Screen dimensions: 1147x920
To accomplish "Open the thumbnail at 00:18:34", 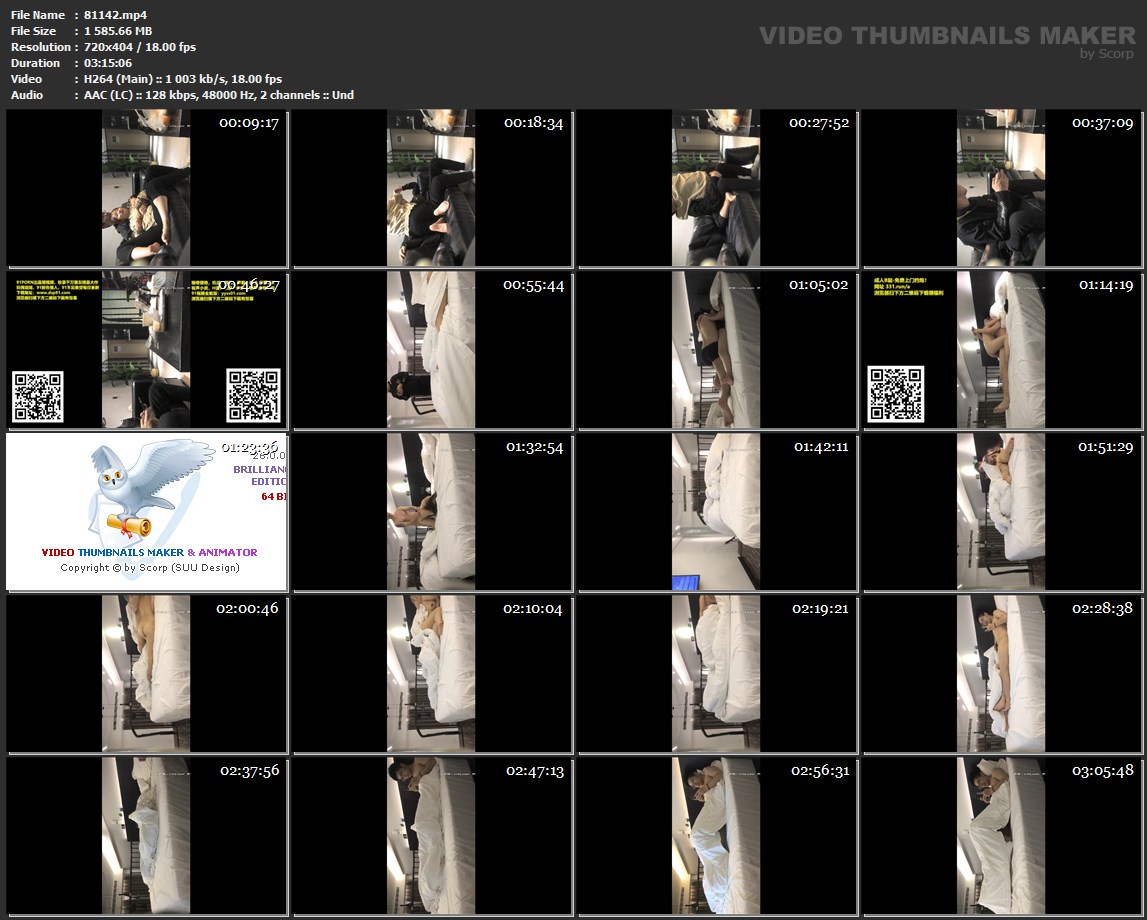I will pyautogui.click(x=431, y=188).
